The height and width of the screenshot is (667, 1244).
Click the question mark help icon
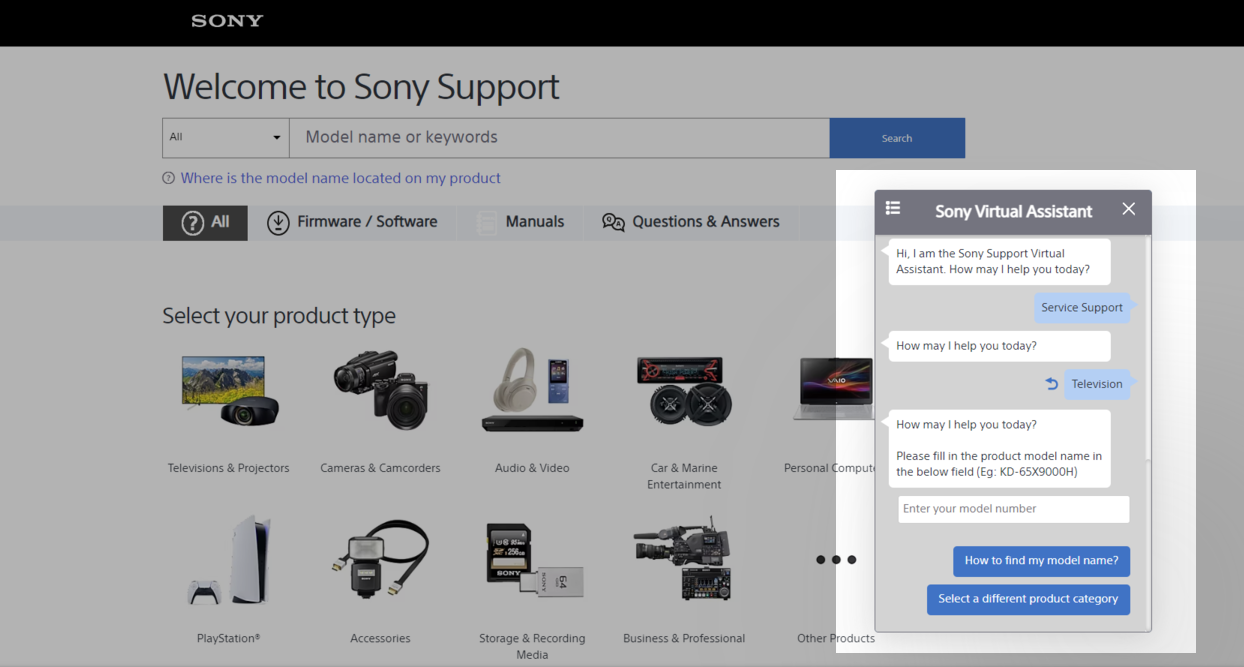pyautogui.click(x=168, y=178)
